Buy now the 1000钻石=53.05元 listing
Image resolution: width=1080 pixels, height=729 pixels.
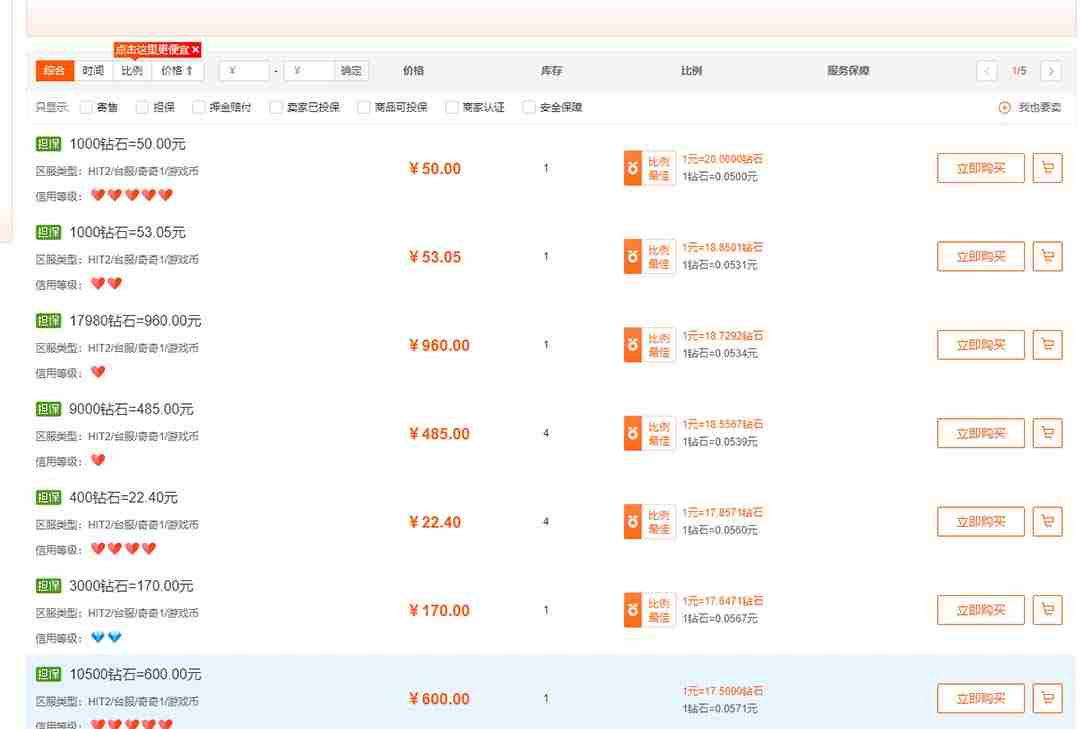(981, 256)
